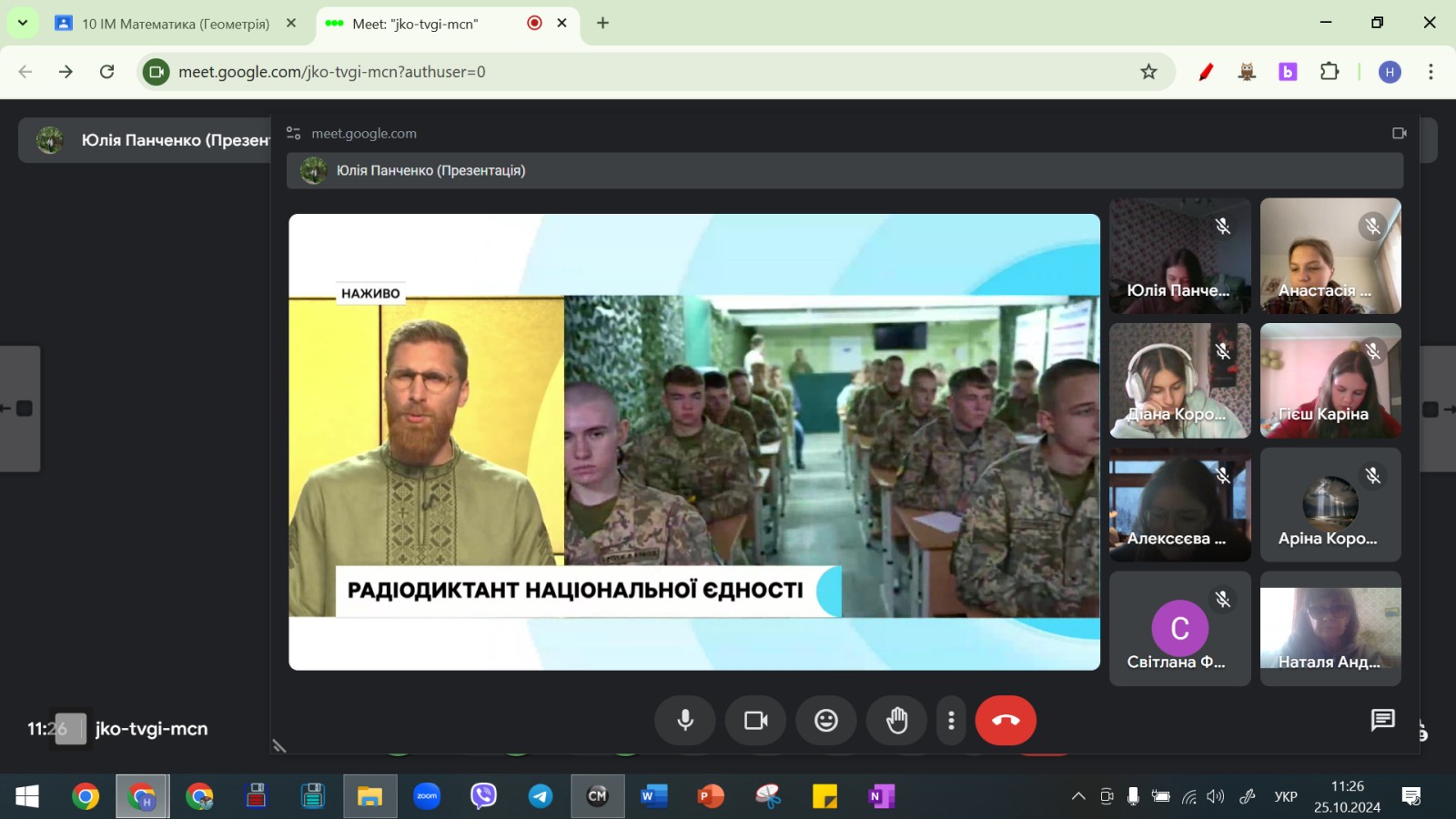Viewport: 1456px width, 819px height.
Task: Toggle the camera on or off
Action: click(x=755, y=721)
